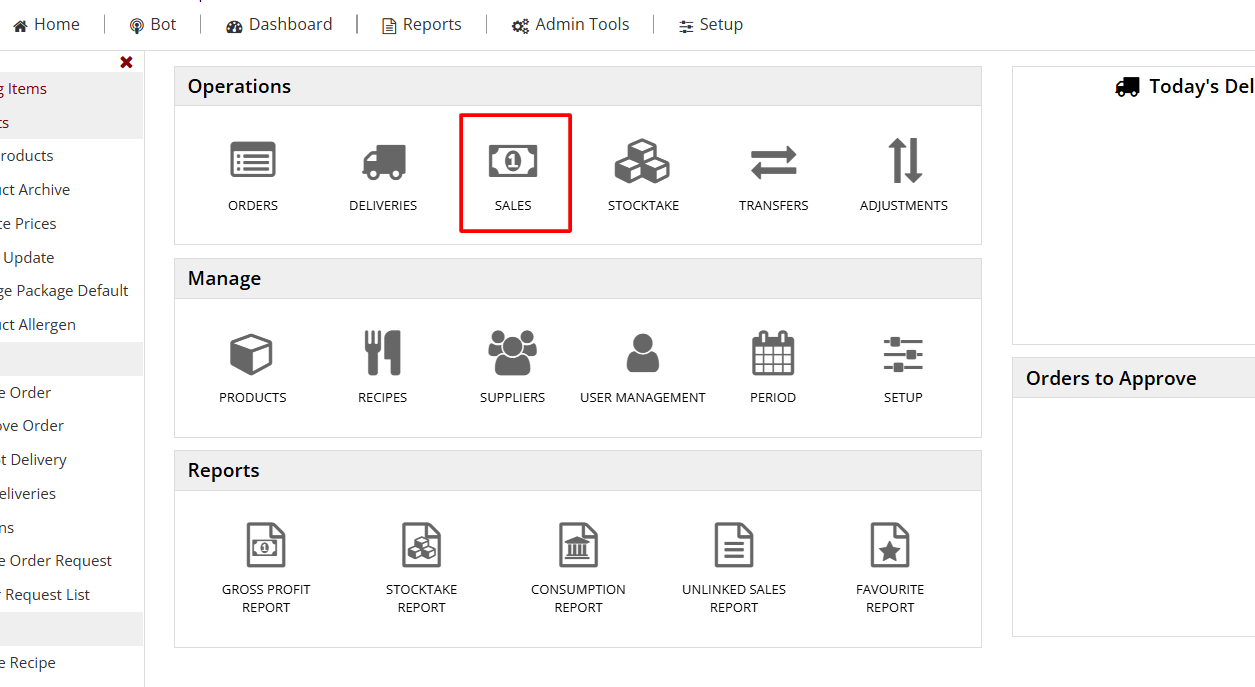Open the Reports menu in top navigation
This screenshot has height=687, width=1255.
pyautogui.click(x=421, y=25)
